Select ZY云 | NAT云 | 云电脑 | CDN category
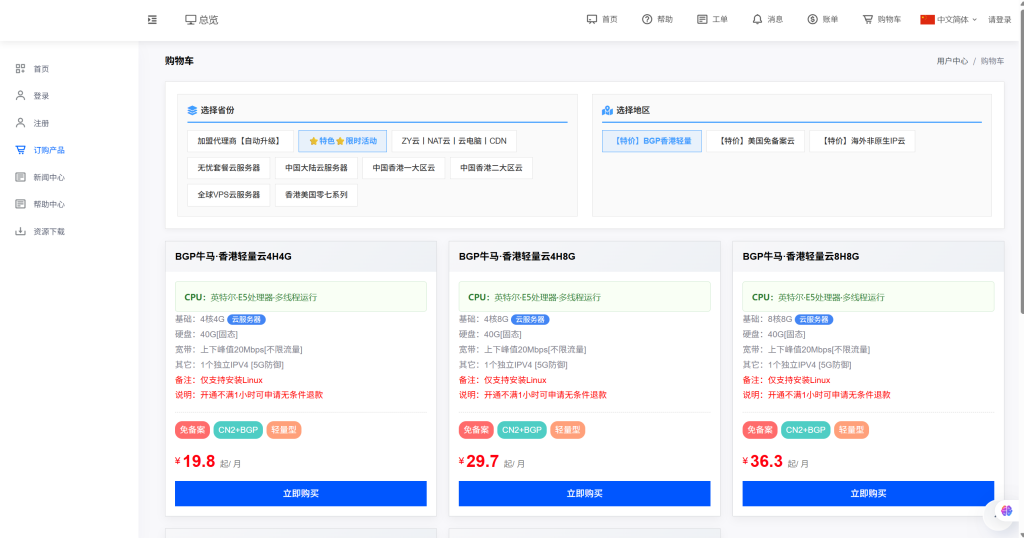This screenshot has height=538, width=1024. (454, 141)
